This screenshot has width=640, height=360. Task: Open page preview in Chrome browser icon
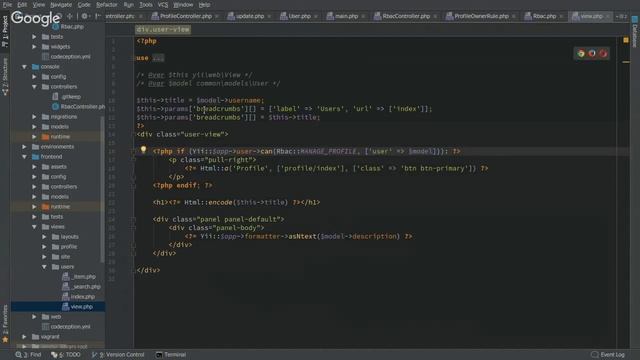click(x=581, y=53)
